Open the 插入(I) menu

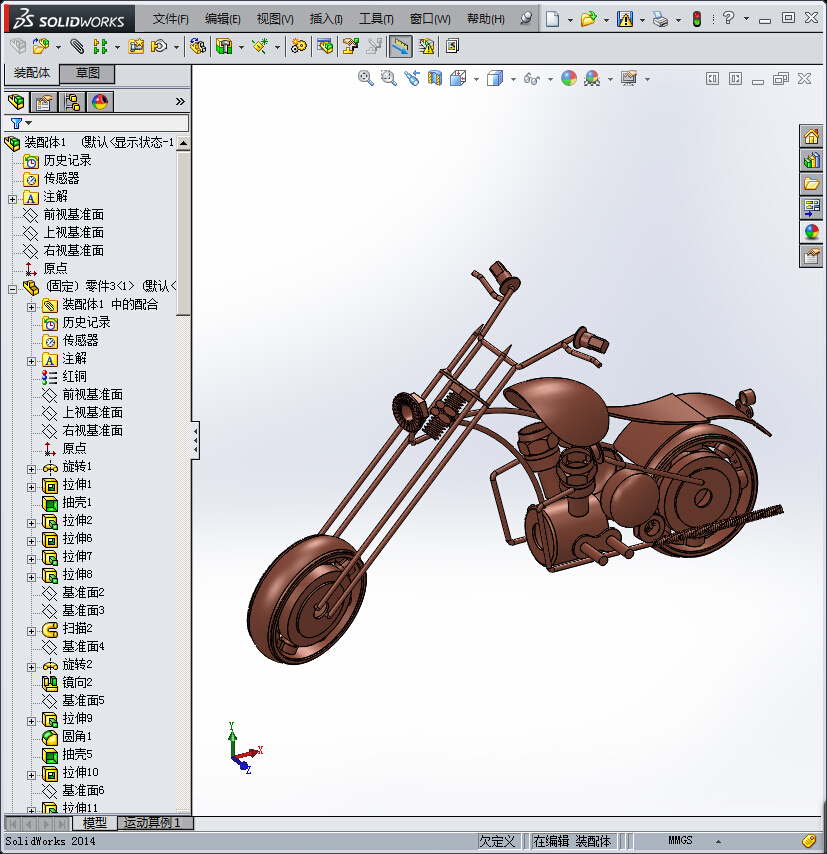click(x=326, y=19)
